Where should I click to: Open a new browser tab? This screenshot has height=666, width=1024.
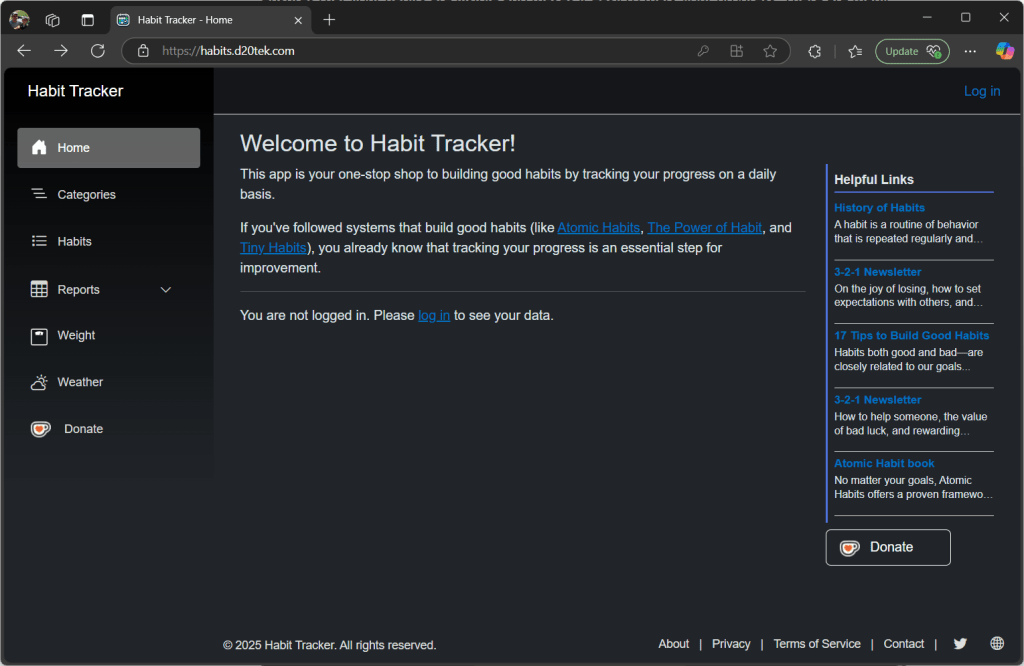[x=330, y=19]
